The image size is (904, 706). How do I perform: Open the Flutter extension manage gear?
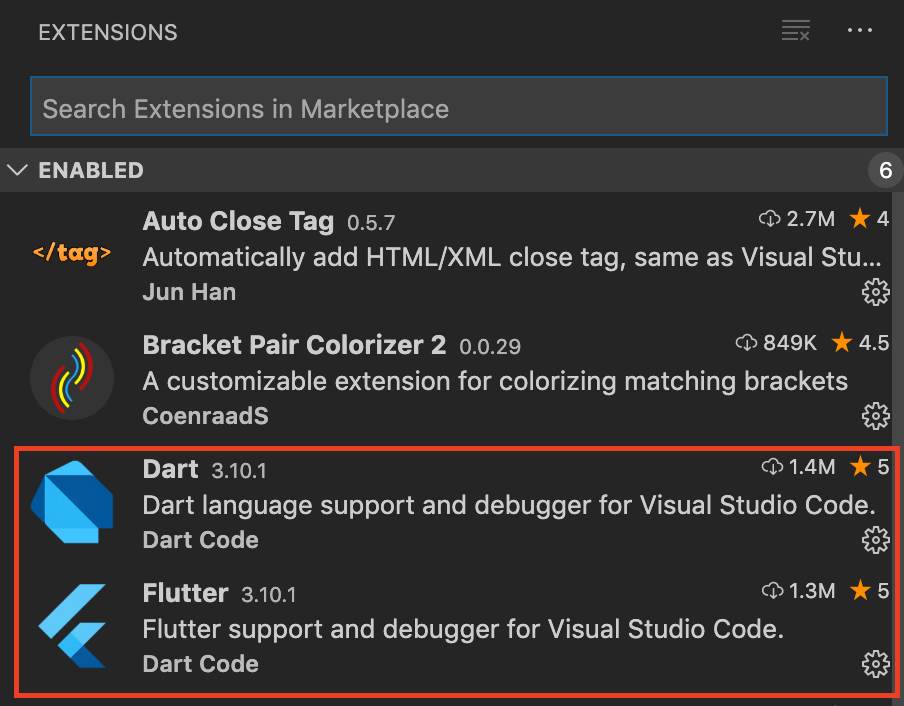click(x=875, y=664)
